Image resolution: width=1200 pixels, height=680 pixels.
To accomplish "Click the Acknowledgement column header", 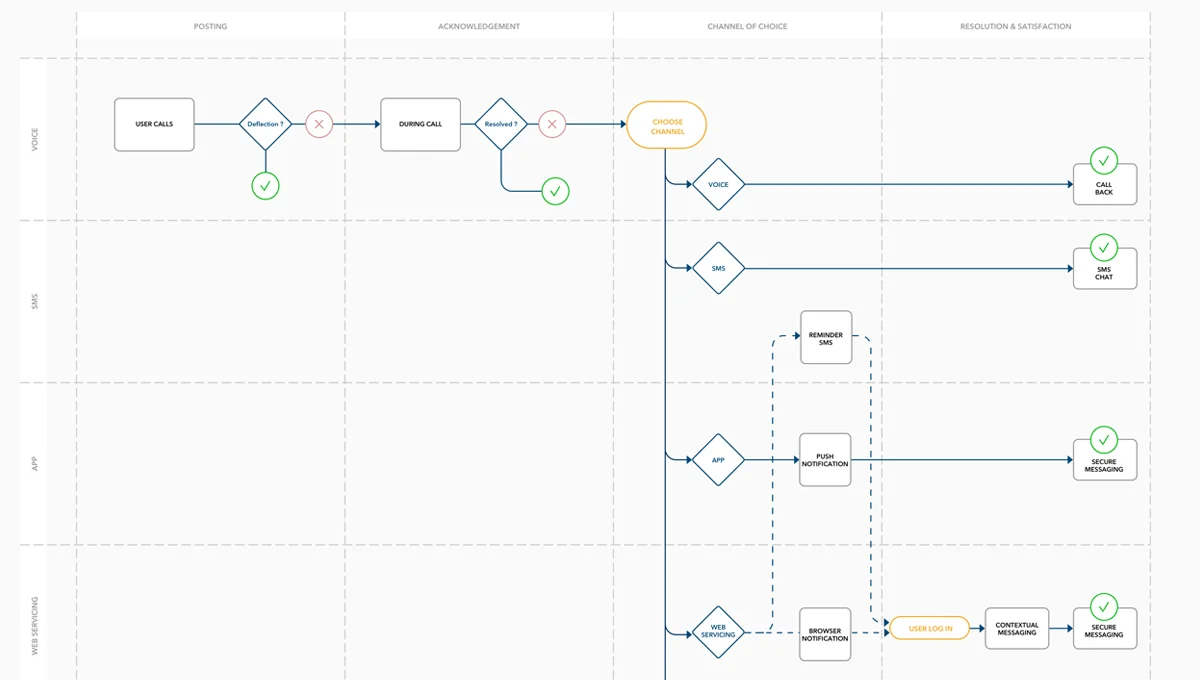I will point(479,26).
